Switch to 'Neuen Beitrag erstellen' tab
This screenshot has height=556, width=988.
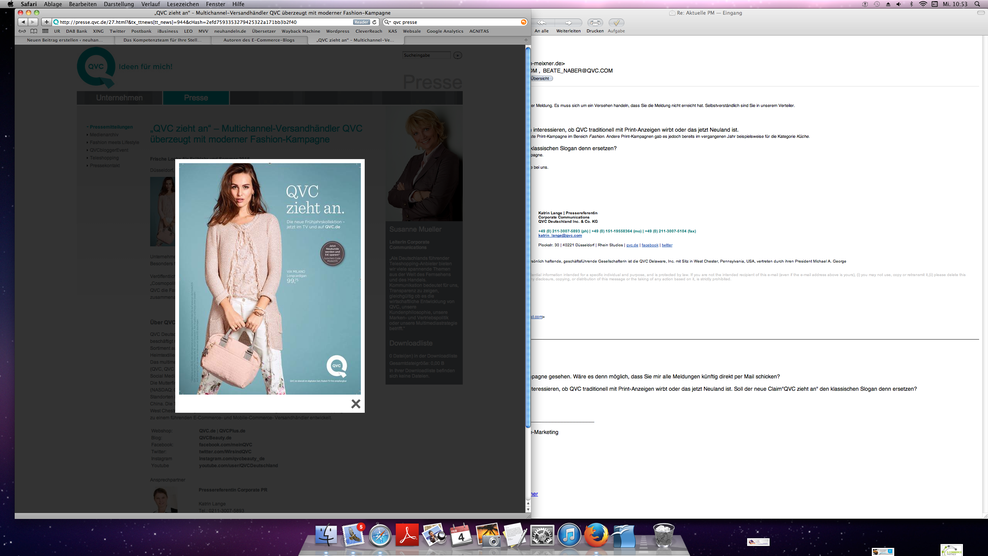pyautogui.click(x=66, y=40)
